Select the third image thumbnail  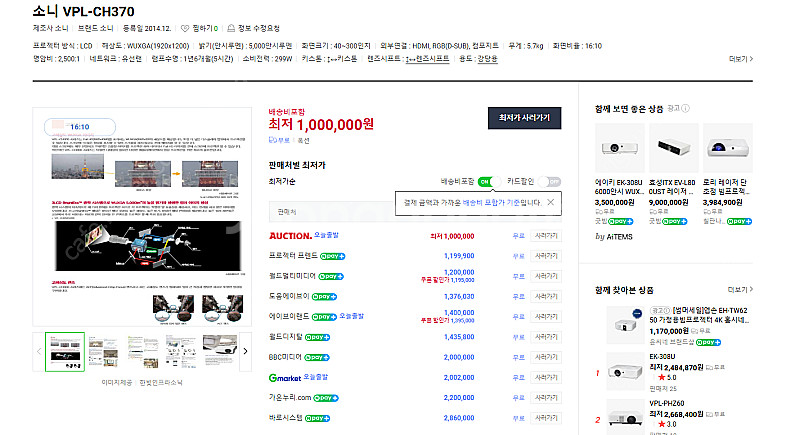(143, 352)
